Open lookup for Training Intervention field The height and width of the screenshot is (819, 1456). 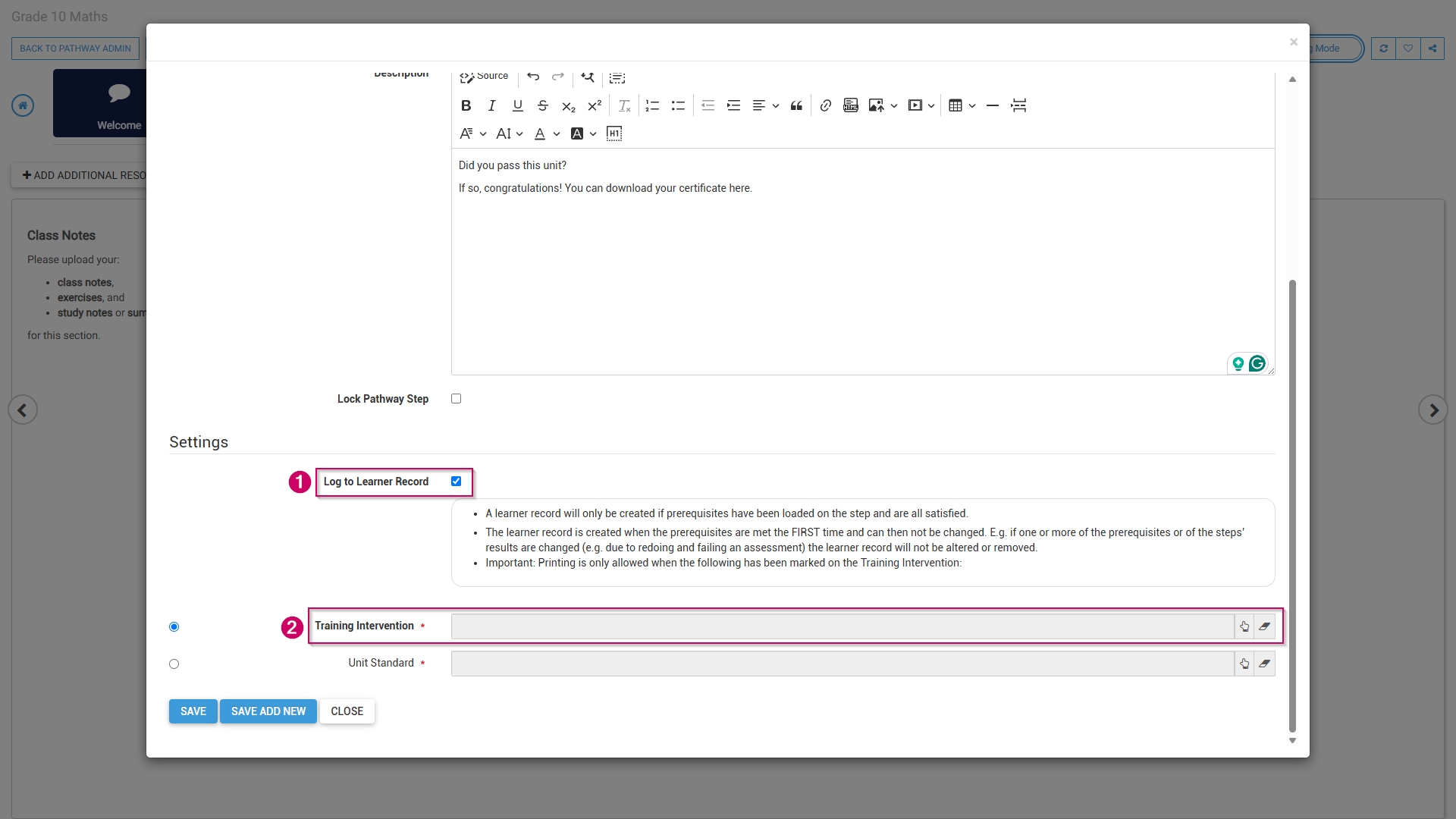1244,626
